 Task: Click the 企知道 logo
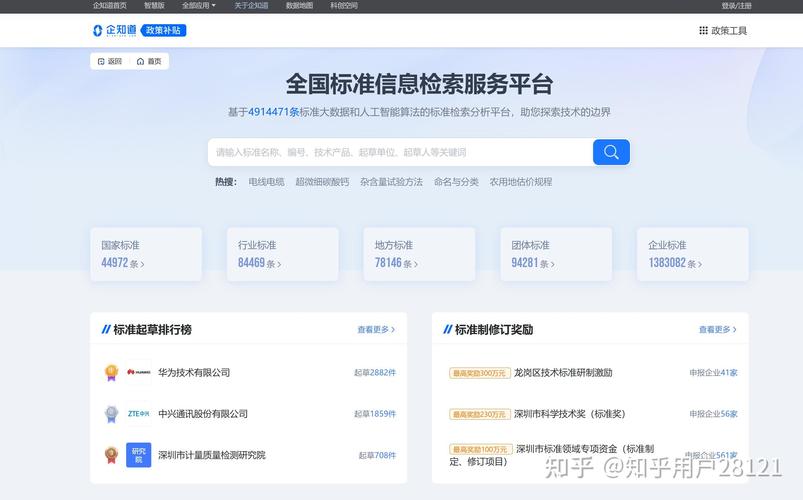pos(115,31)
